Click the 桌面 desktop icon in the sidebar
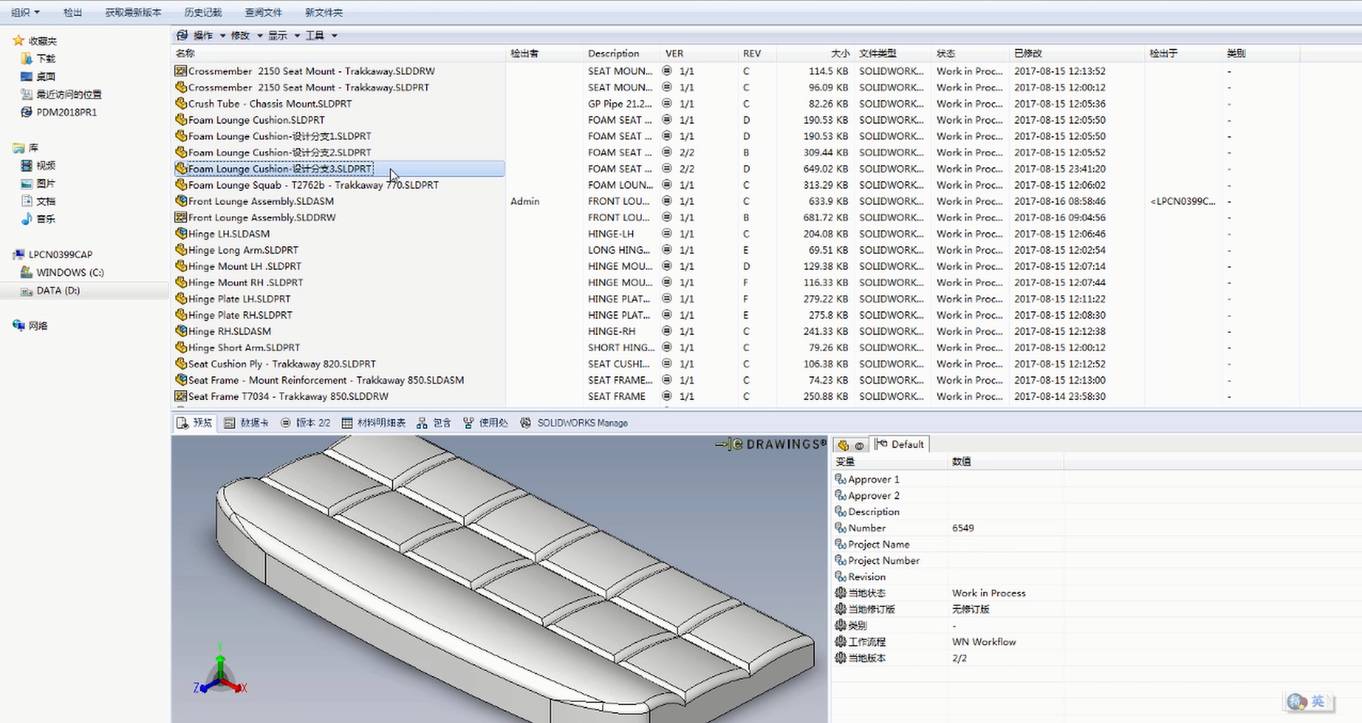This screenshot has height=723, width=1362. pos(27,76)
